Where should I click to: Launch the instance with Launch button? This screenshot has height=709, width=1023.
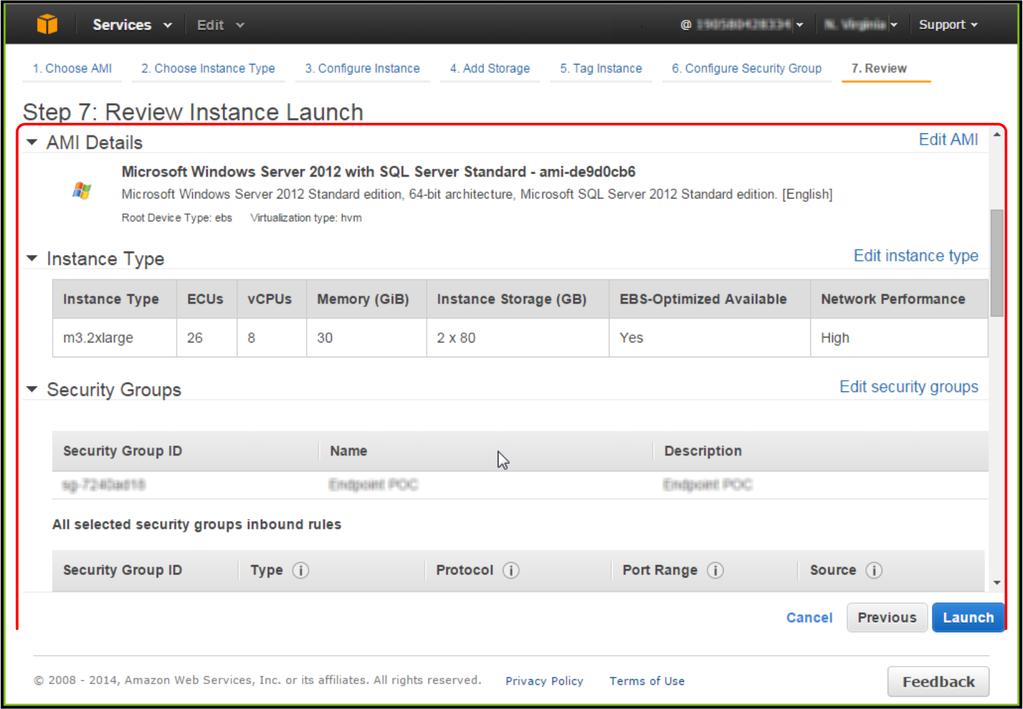968,617
